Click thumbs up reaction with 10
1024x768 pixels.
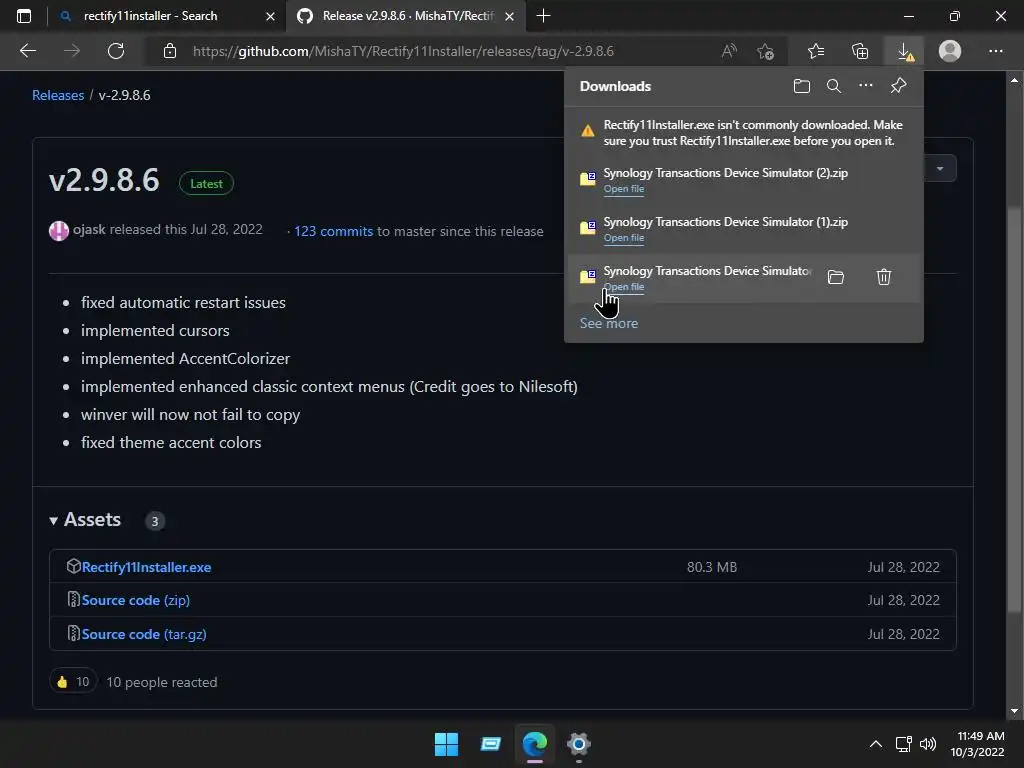pyautogui.click(x=73, y=682)
